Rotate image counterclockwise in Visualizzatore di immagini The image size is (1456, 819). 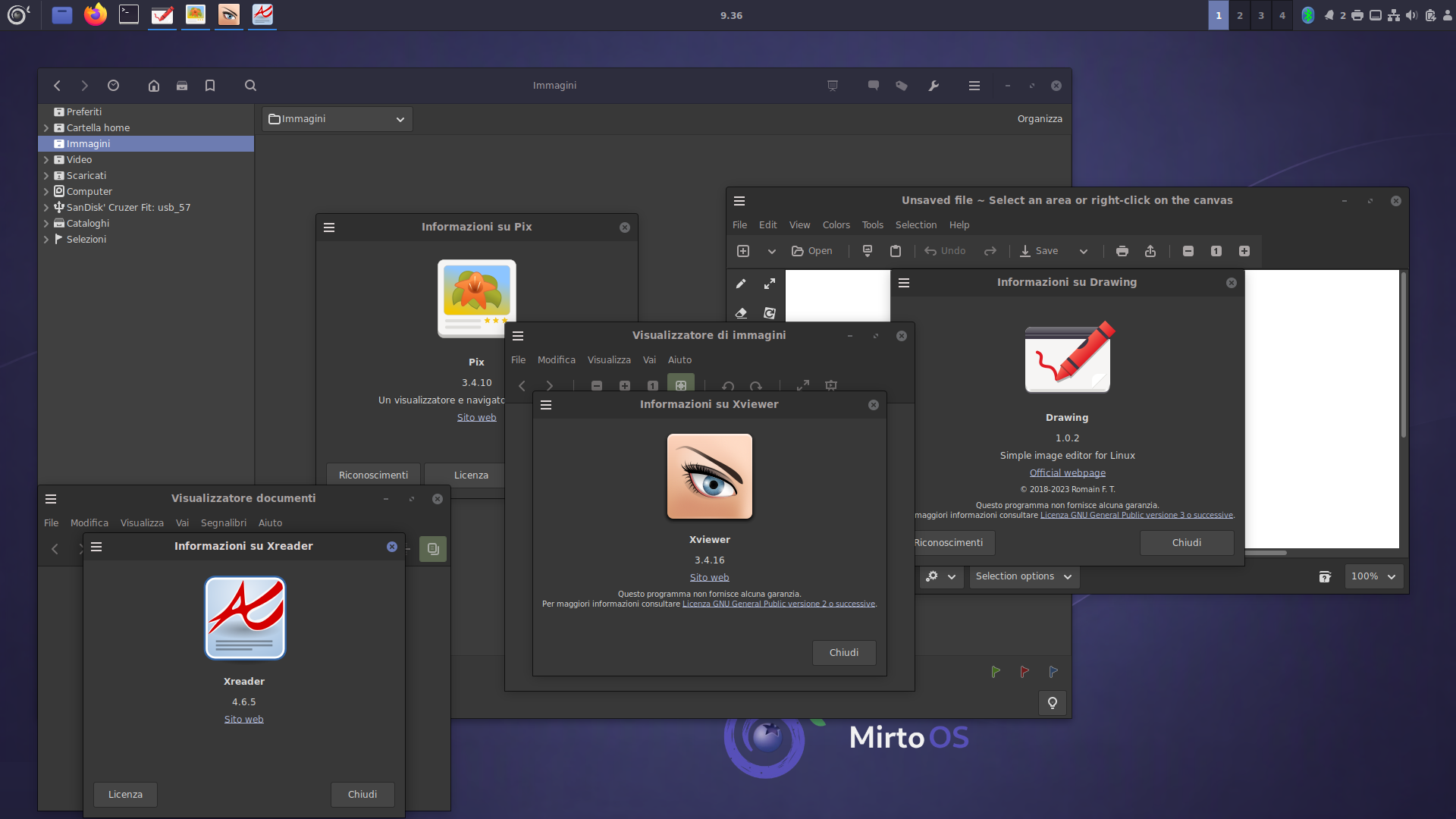pos(728,385)
